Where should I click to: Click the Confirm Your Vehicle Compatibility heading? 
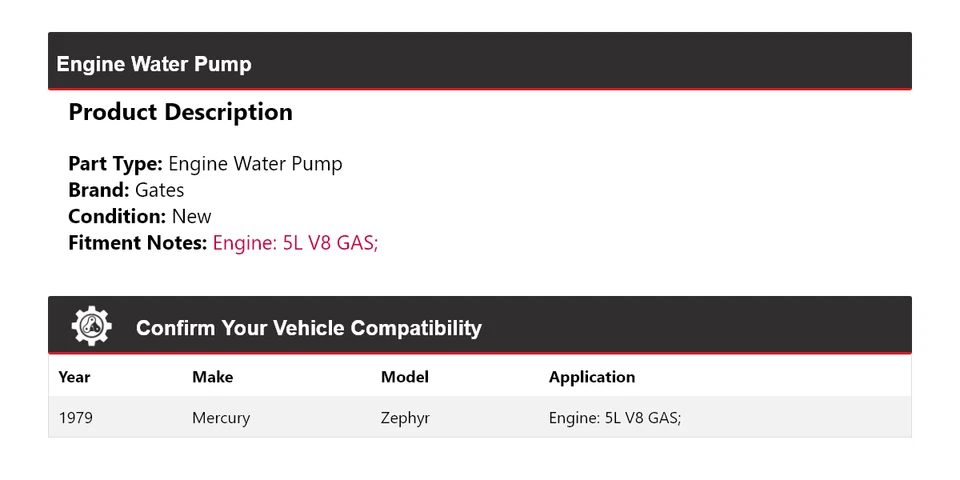[308, 328]
